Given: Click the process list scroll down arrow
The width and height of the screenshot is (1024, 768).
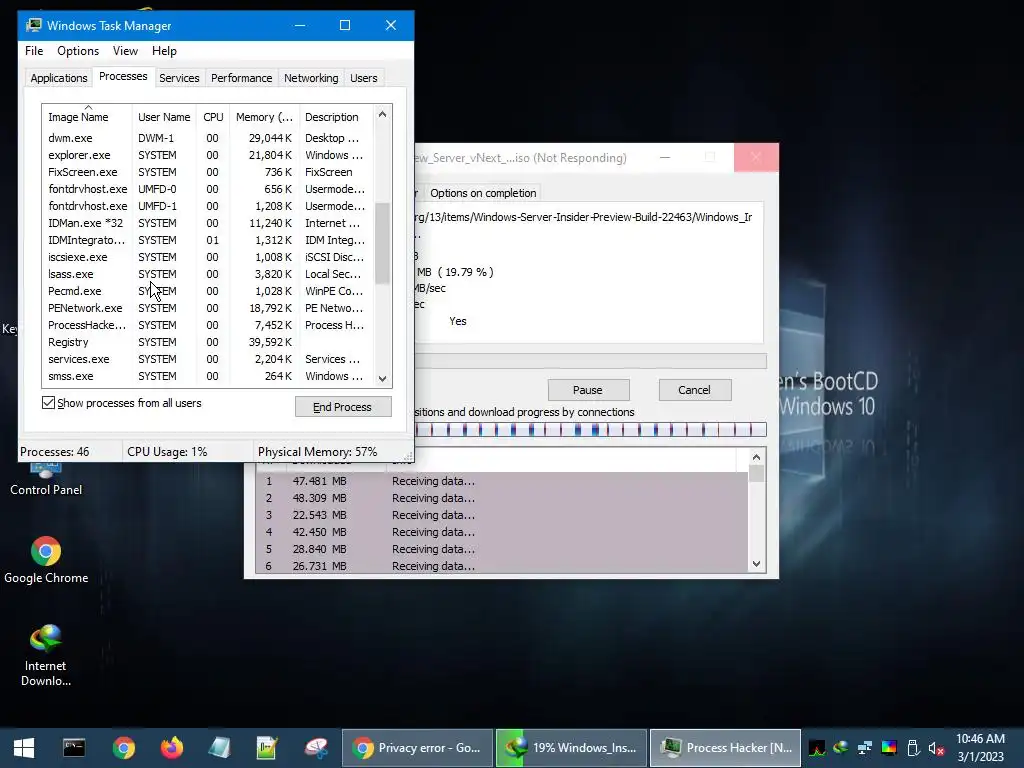Looking at the screenshot, I should 383,379.
